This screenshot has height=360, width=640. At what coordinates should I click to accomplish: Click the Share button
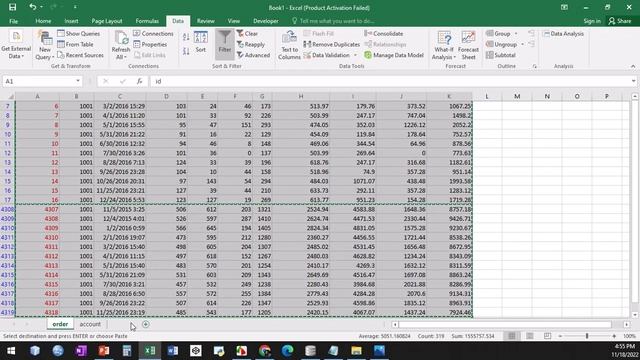pos(620,21)
